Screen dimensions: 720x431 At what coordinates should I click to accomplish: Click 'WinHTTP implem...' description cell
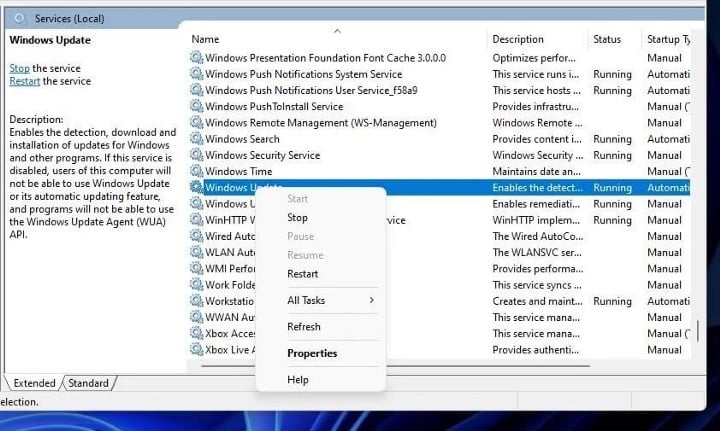point(536,220)
